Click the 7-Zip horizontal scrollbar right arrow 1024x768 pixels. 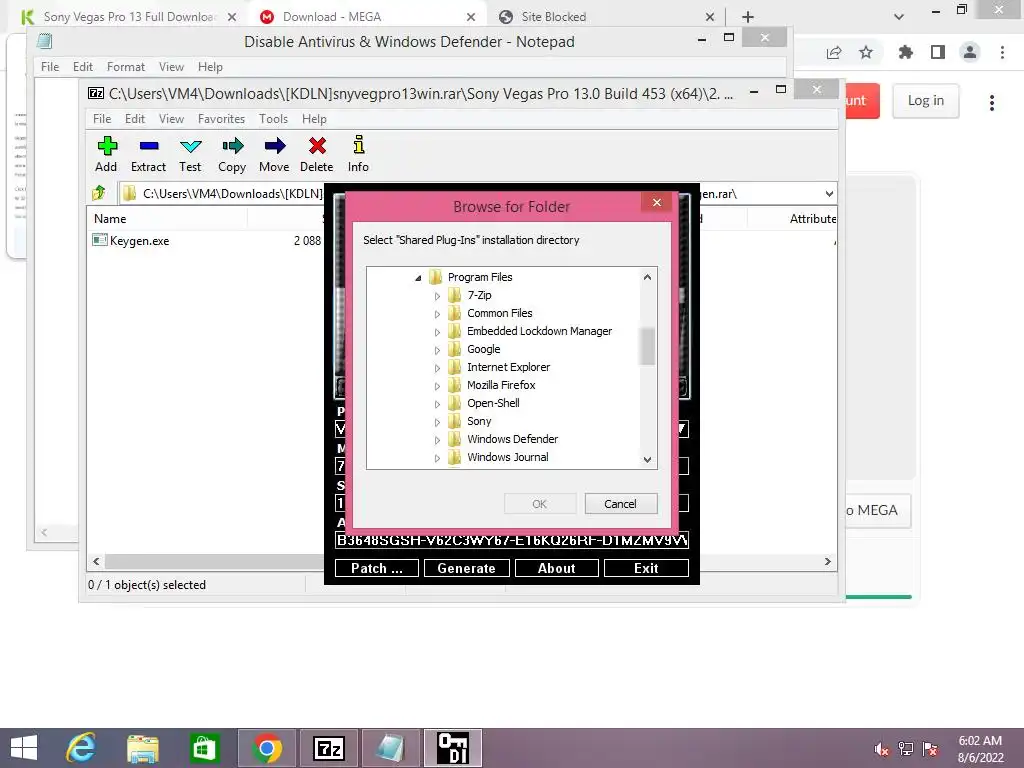coord(827,562)
